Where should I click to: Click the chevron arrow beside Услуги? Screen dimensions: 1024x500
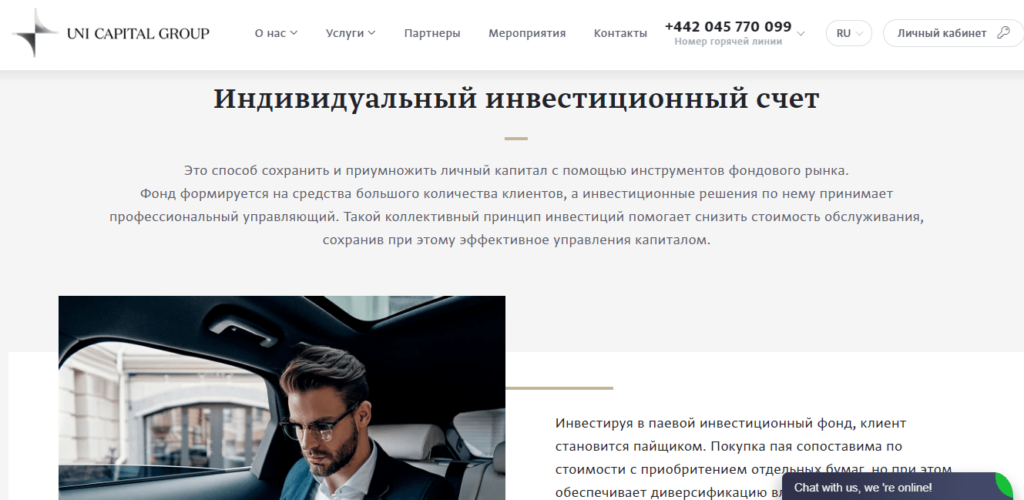(x=372, y=33)
